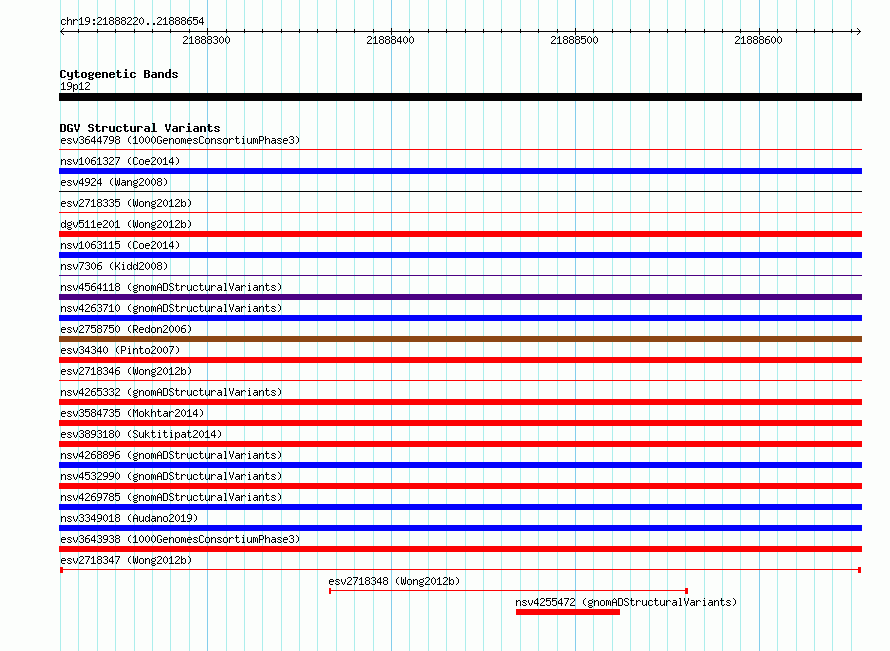Click the purple bar of nsv4564118

460,297
